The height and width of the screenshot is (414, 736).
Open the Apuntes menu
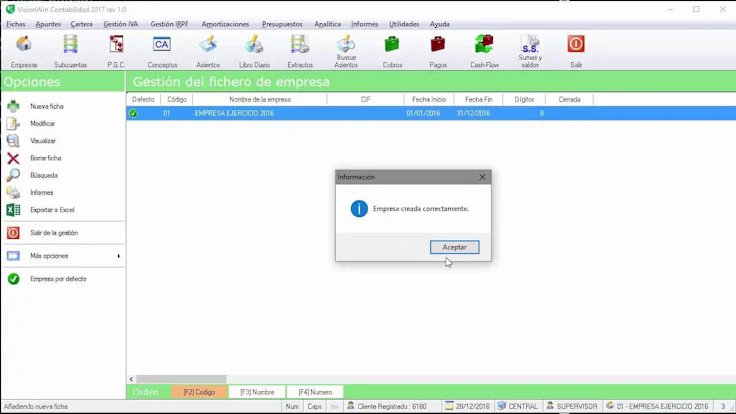[x=48, y=24]
